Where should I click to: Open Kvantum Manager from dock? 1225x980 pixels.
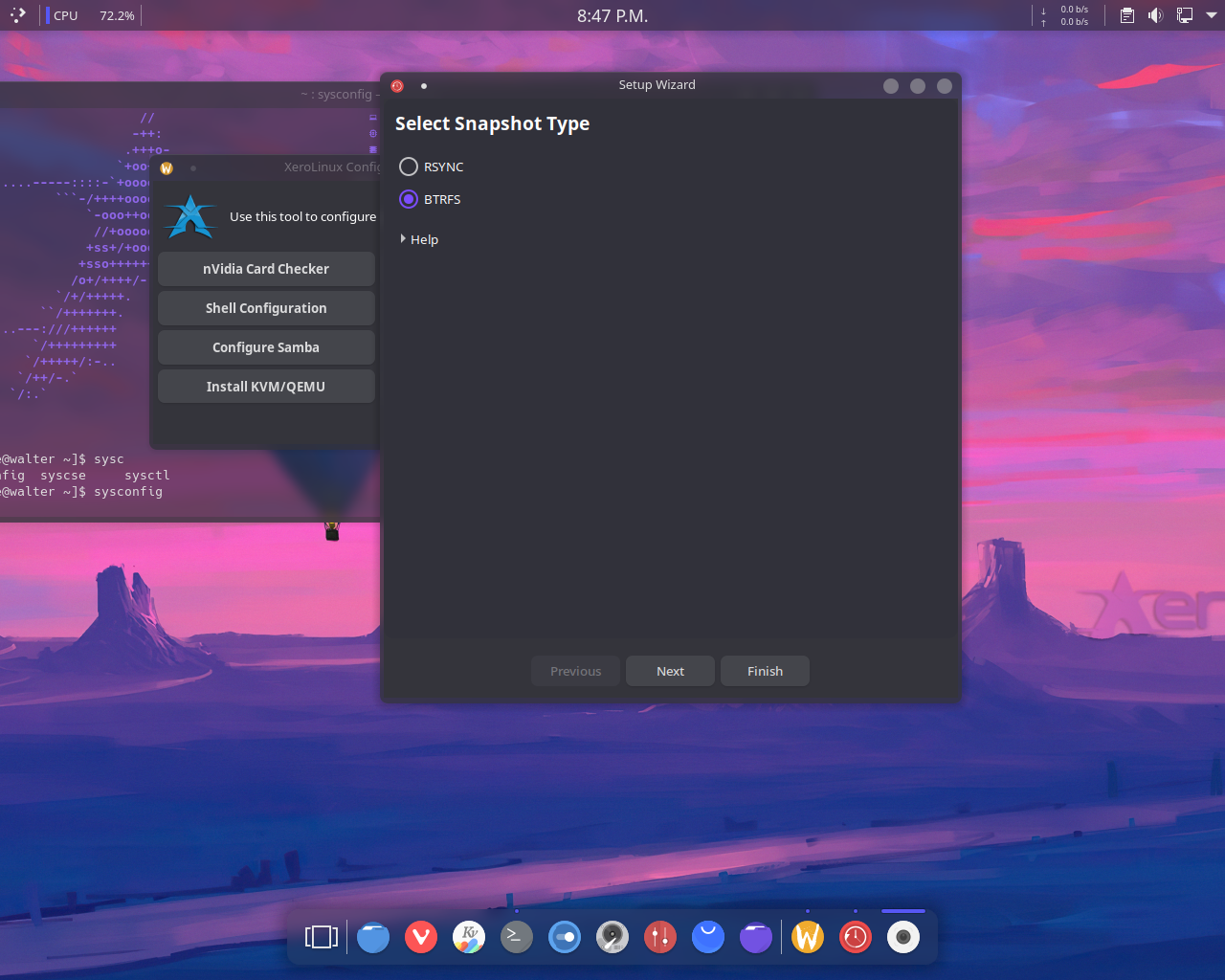pos(469,937)
